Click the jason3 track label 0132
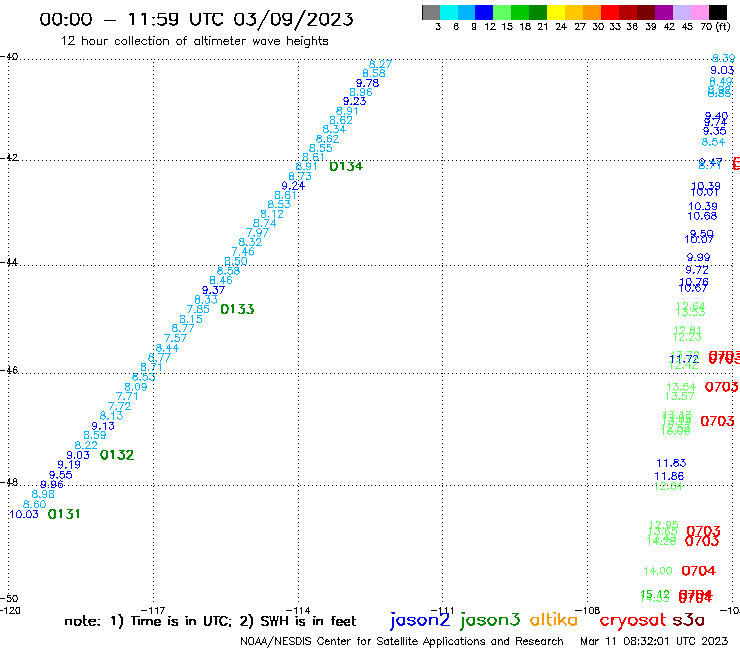Image resolution: width=740 pixels, height=650 pixels. click(117, 455)
